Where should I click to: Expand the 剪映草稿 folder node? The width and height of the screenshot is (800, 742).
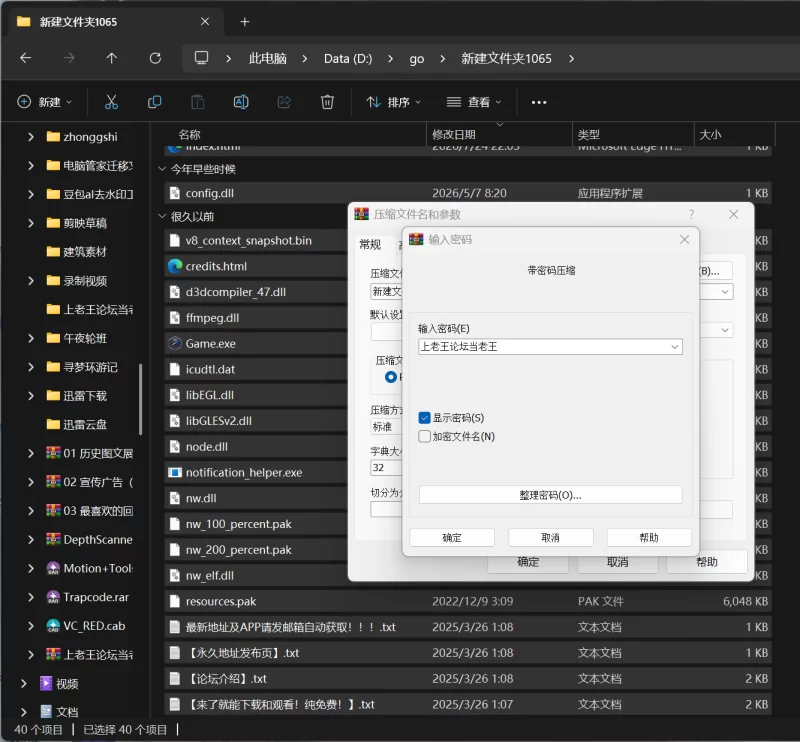[x=31, y=223]
